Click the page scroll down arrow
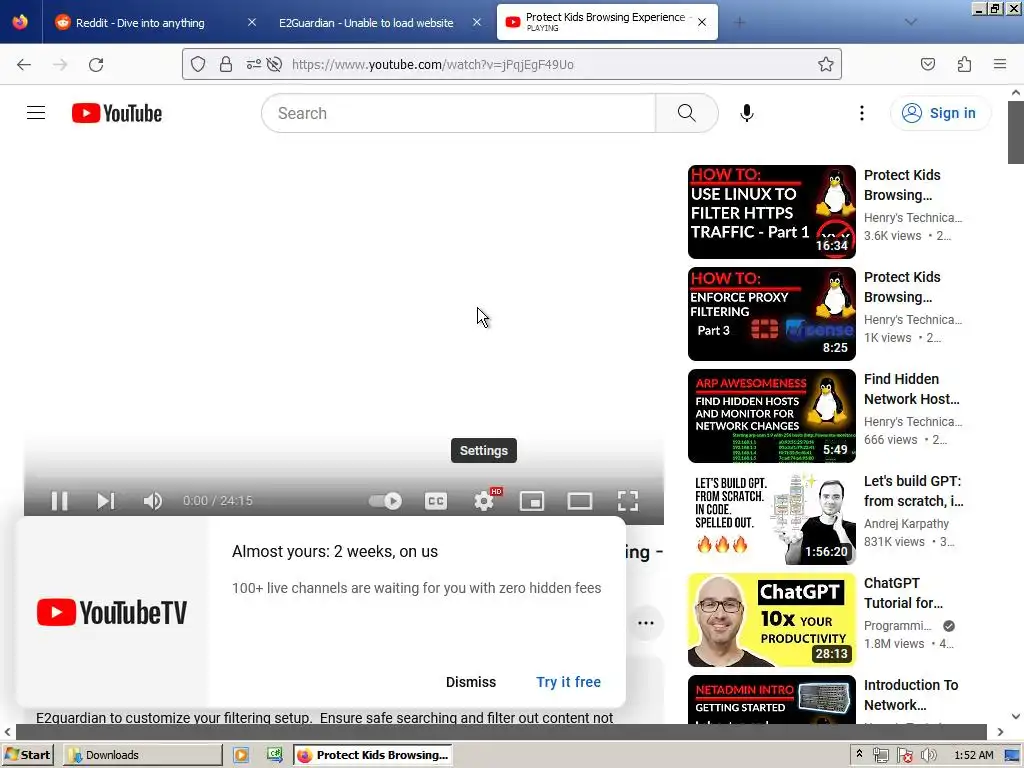 pos(1016,716)
